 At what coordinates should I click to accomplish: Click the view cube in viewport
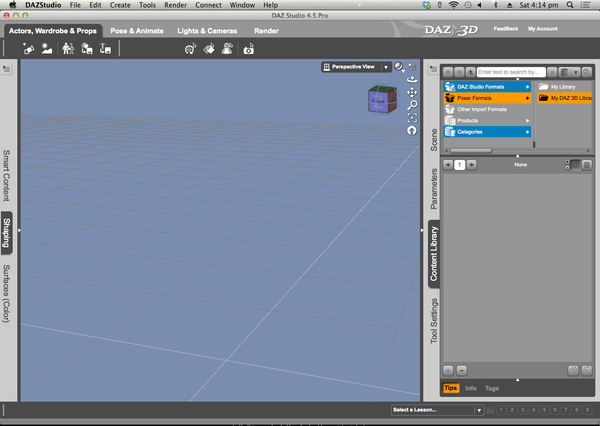click(382, 100)
